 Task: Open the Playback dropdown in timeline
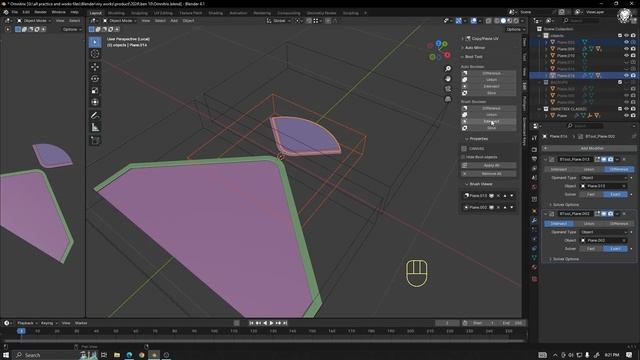tap(27, 323)
